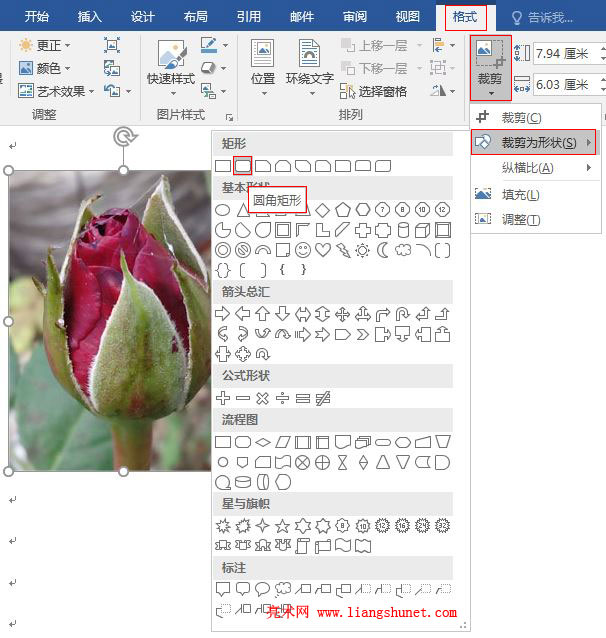
Task: Choose the 32-point star shape
Action: coord(442,526)
